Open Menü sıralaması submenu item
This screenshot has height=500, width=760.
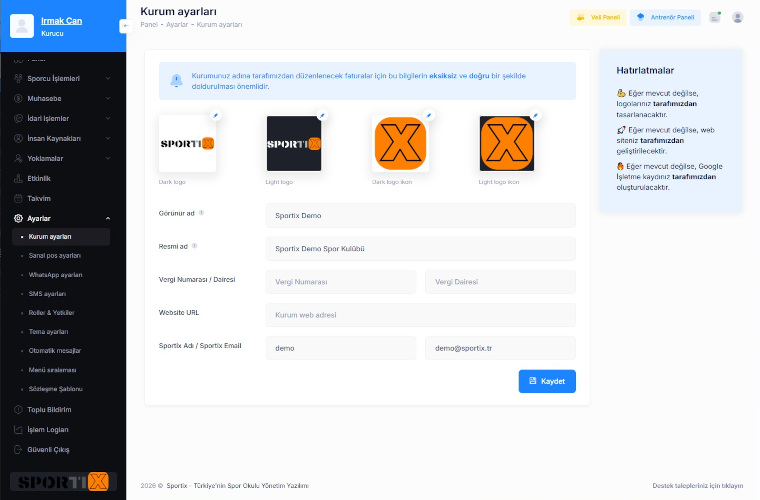pyautogui.click(x=61, y=370)
